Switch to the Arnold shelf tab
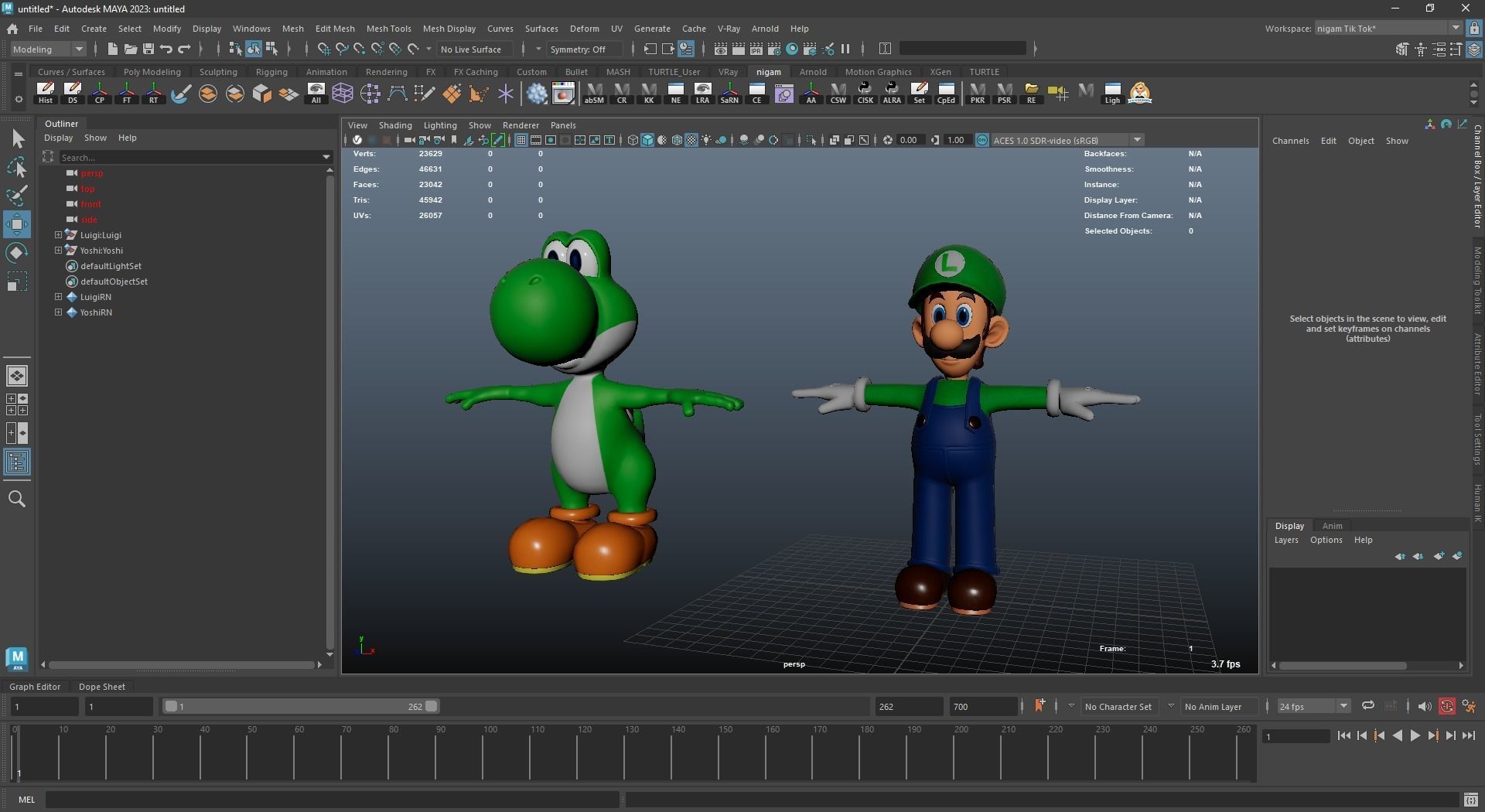 pyautogui.click(x=813, y=72)
